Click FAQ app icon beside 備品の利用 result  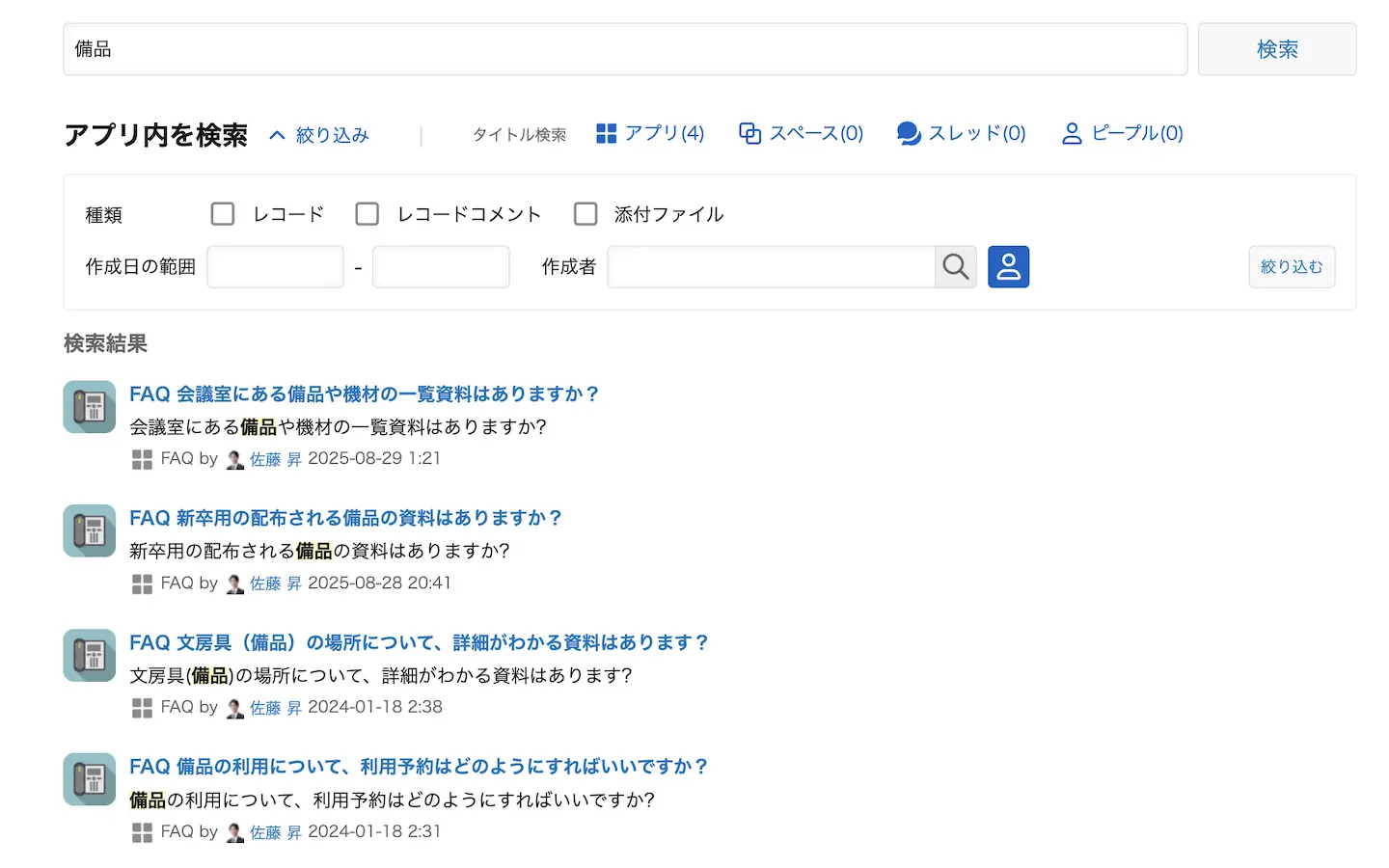click(x=90, y=779)
